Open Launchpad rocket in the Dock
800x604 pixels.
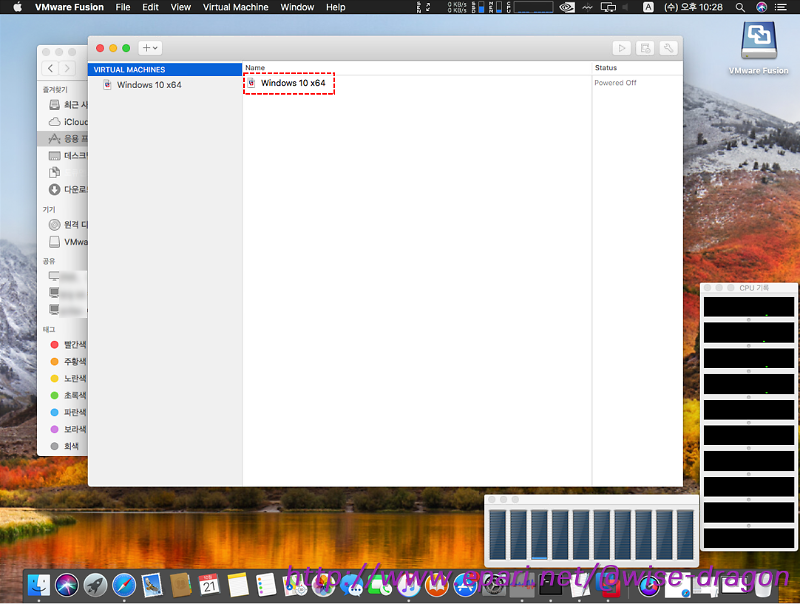click(x=95, y=585)
